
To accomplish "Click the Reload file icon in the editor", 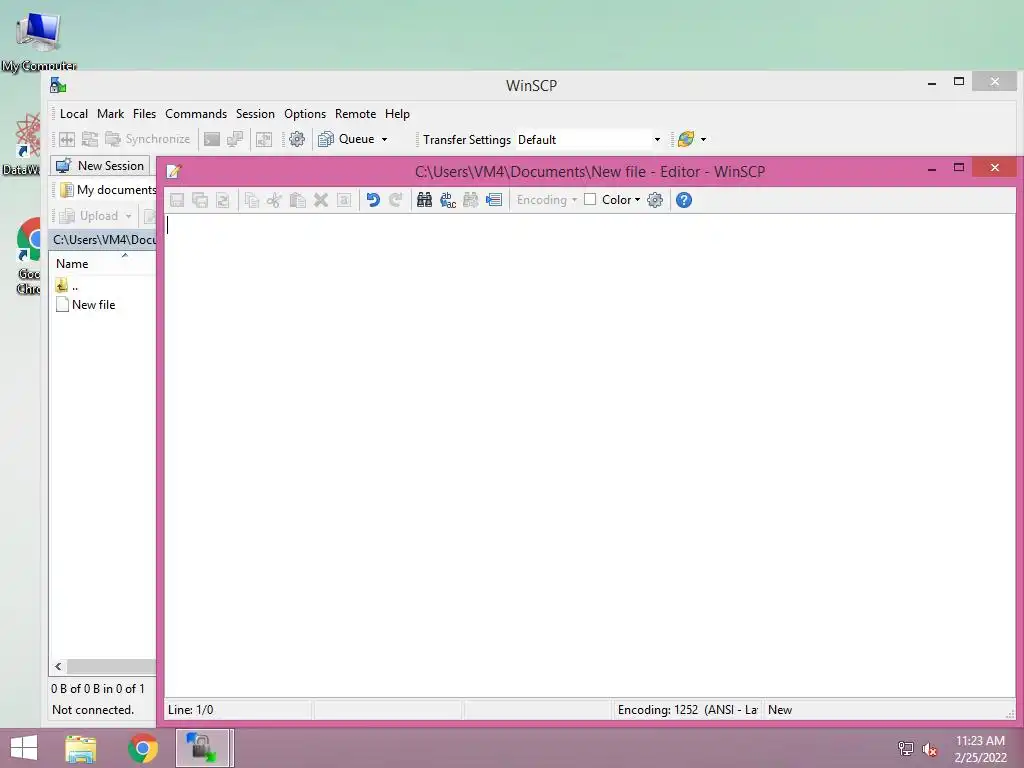I will point(223,200).
